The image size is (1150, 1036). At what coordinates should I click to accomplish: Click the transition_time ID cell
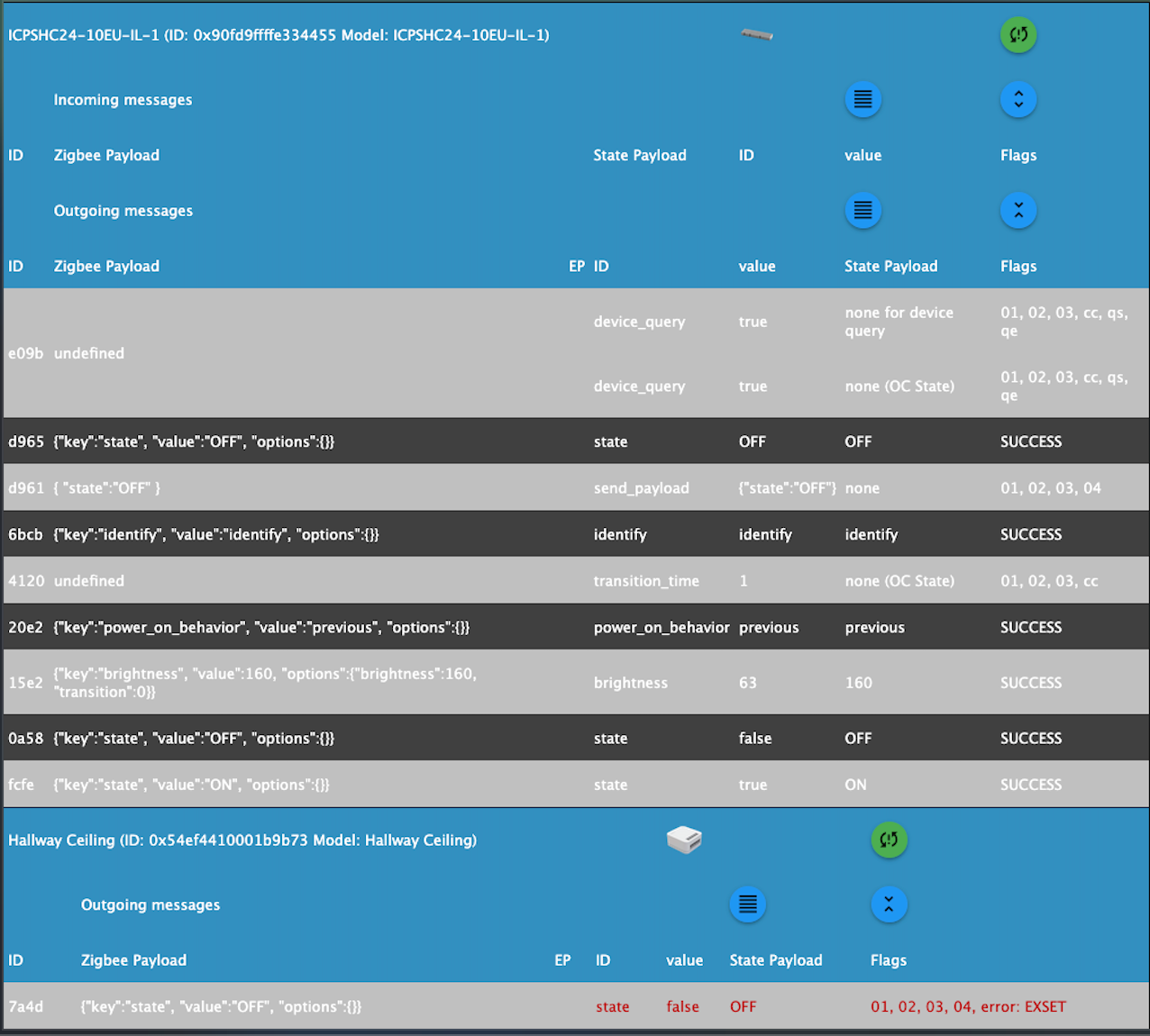pos(646,581)
